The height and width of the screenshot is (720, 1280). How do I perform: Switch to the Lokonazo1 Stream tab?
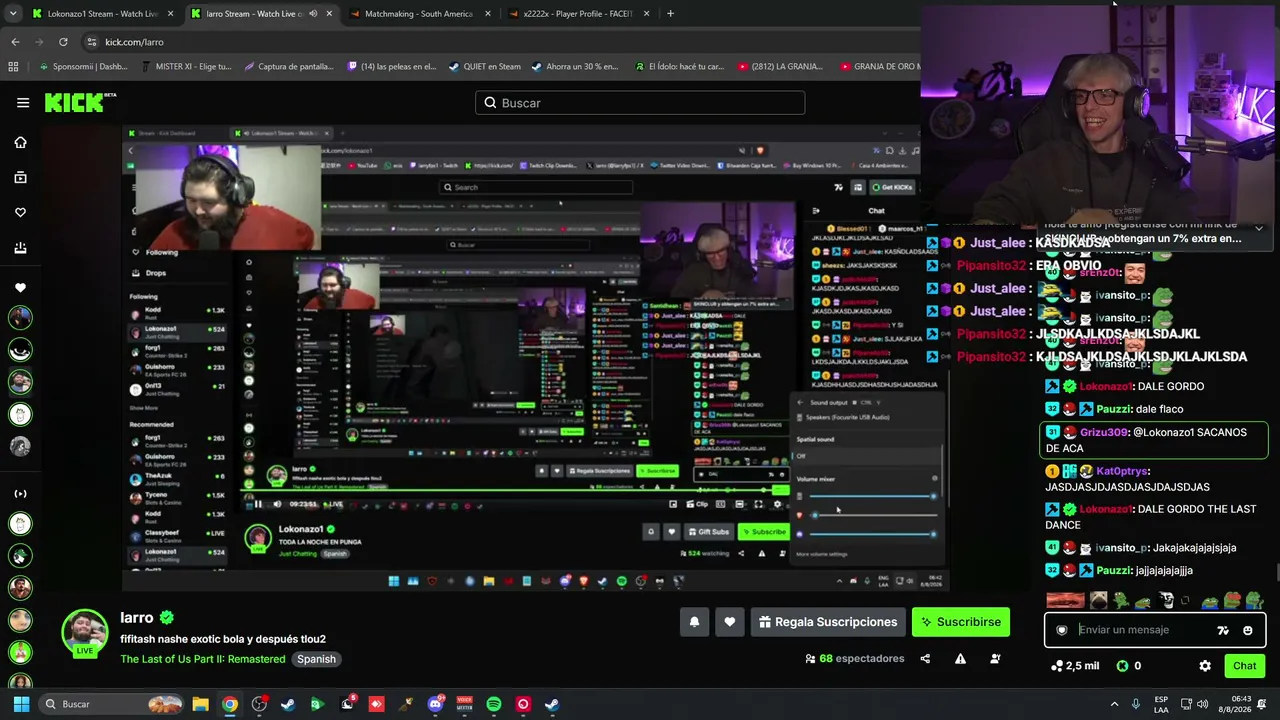coord(103,14)
